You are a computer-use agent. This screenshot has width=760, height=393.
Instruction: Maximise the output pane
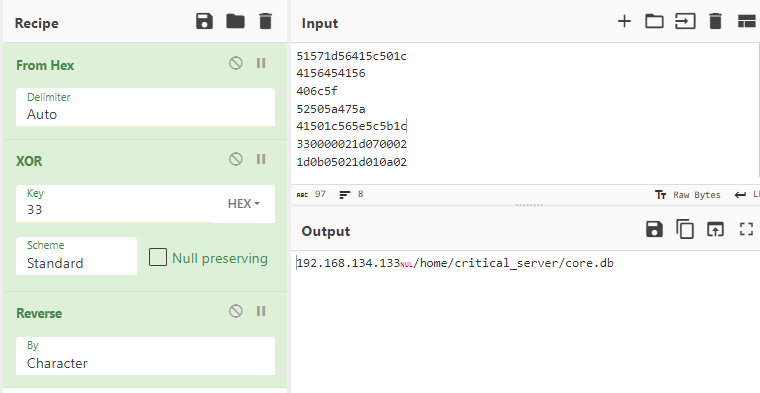[x=746, y=229]
